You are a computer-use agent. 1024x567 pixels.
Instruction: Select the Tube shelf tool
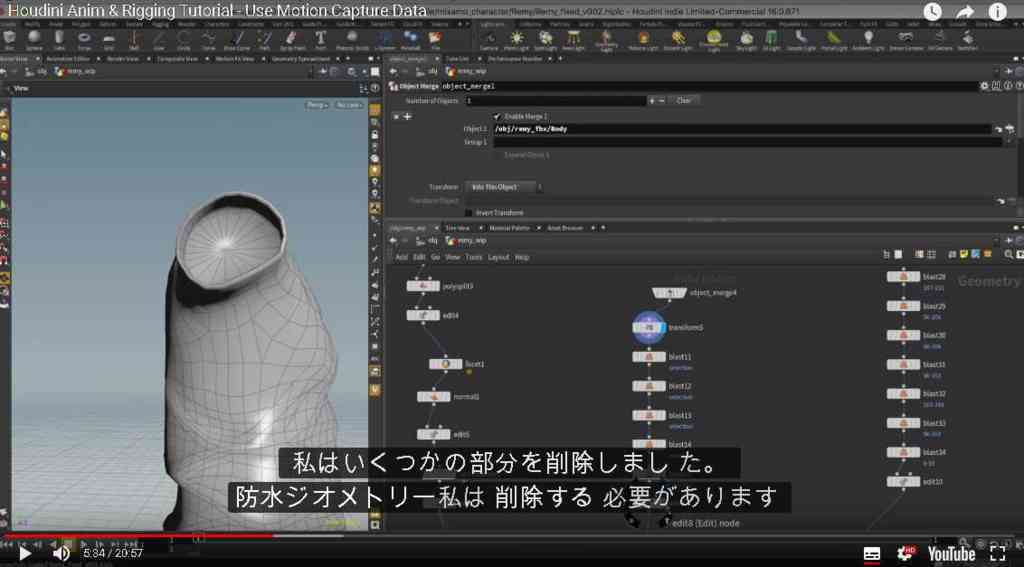click(x=59, y=40)
